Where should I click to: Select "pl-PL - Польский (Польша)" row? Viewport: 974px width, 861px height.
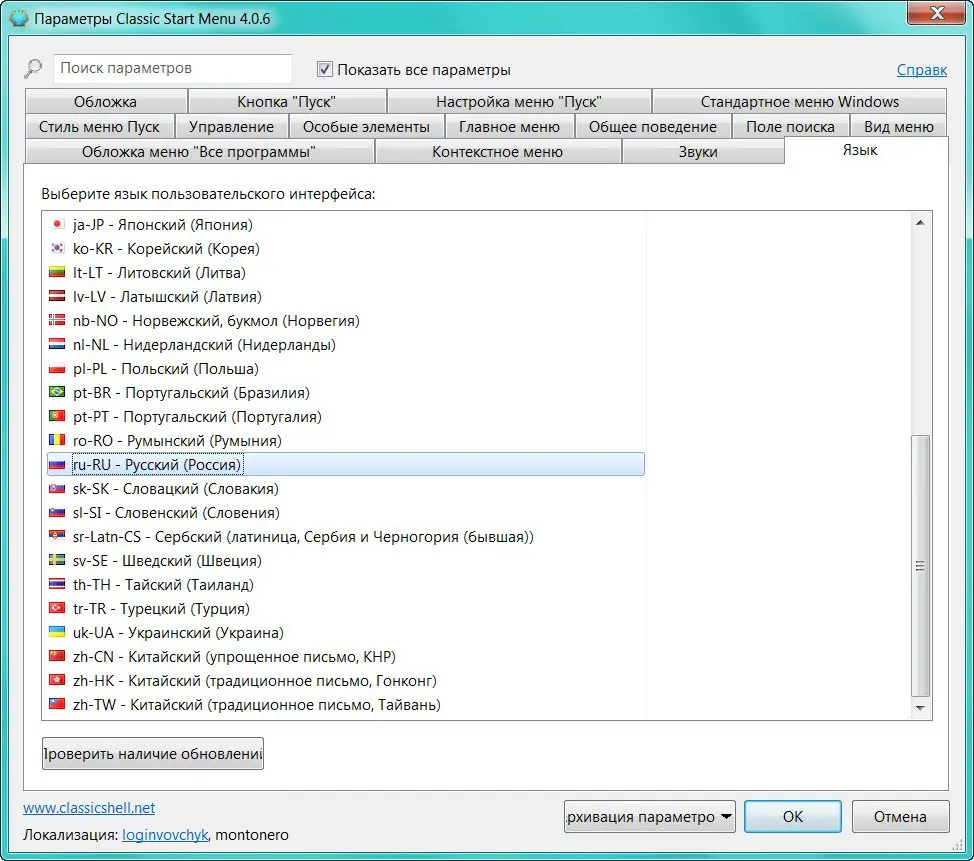tap(346, 368)
